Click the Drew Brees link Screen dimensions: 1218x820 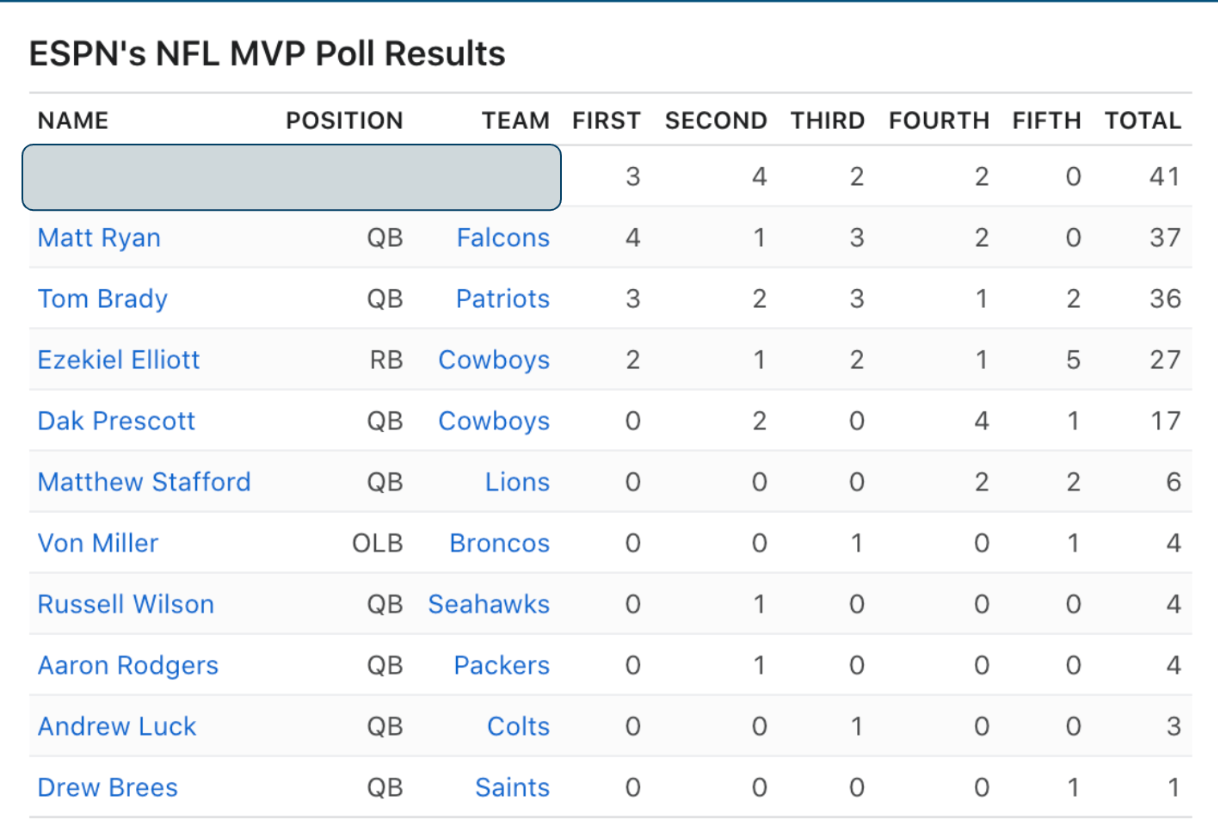pyautogui.click(x=107, y=787)
